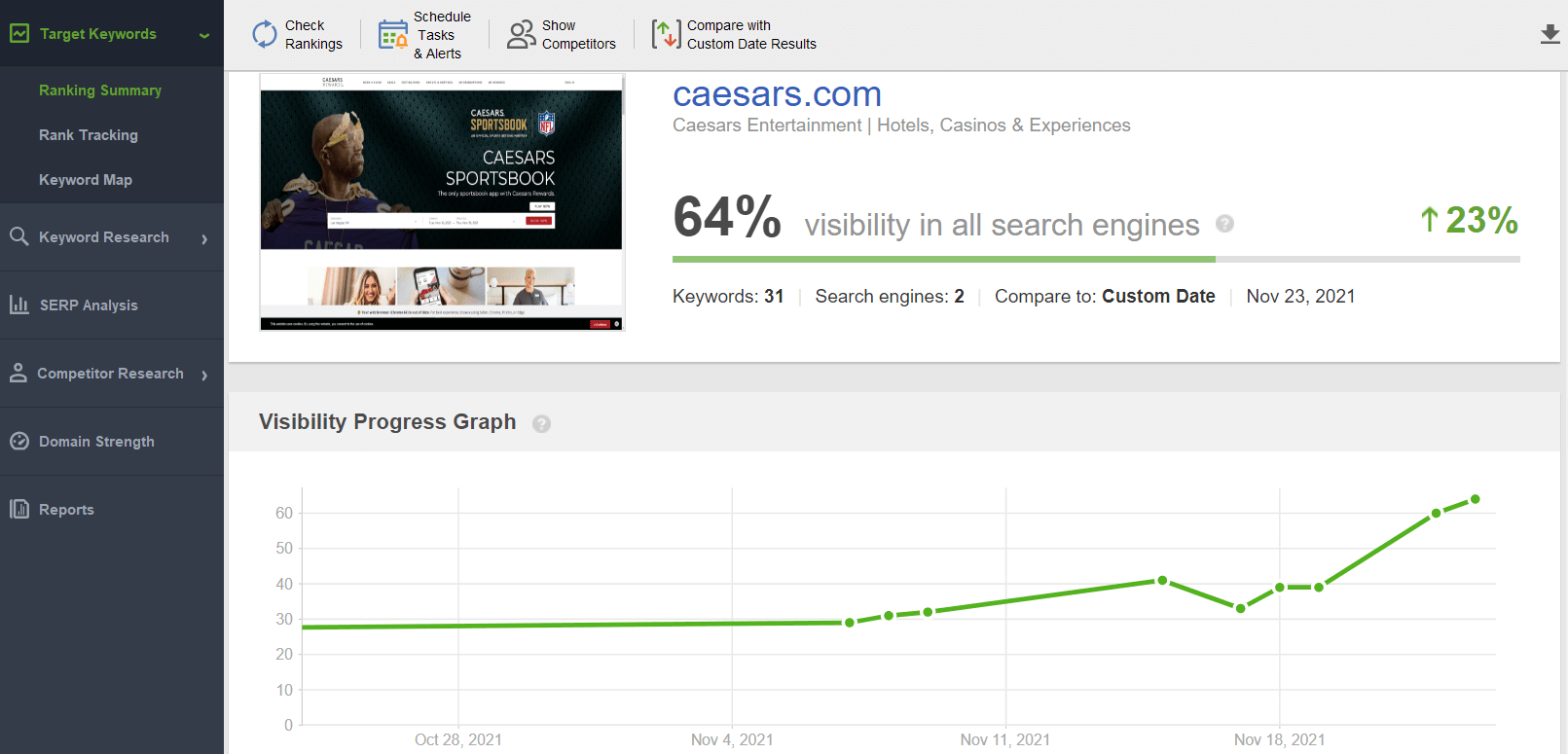
Task: Select SERP Analysis in the sidebar
Action: coord(89,305)
